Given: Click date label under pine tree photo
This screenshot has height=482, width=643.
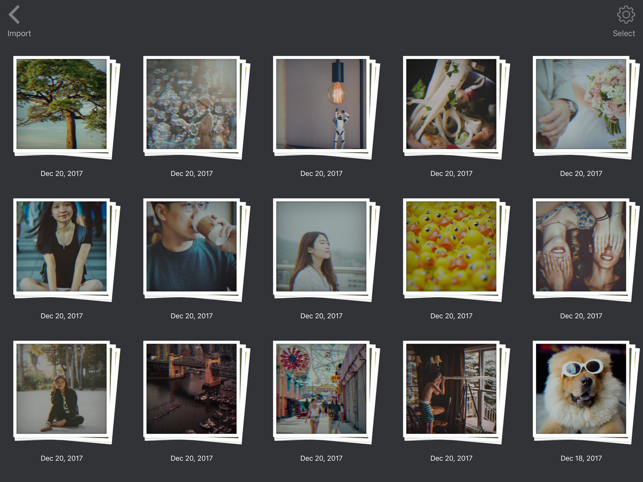Looking at the screenshot, I should [62, 174].
